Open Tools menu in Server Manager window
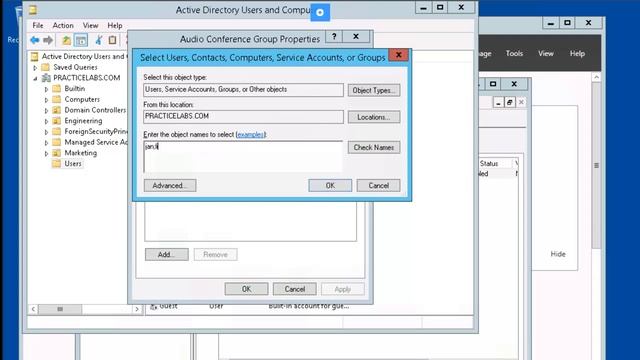 (x=514, y=53)
